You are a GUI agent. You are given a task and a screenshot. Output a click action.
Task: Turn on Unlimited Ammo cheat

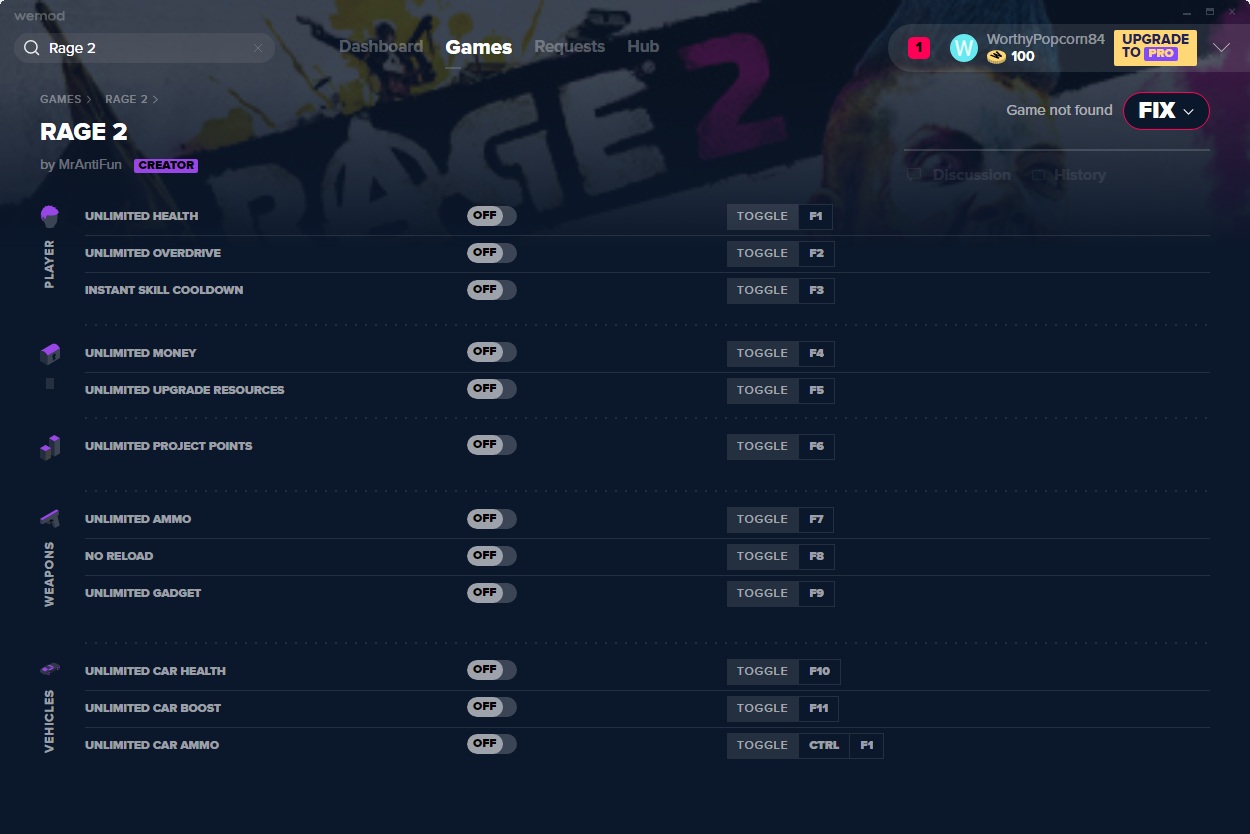tap(491, 519)
